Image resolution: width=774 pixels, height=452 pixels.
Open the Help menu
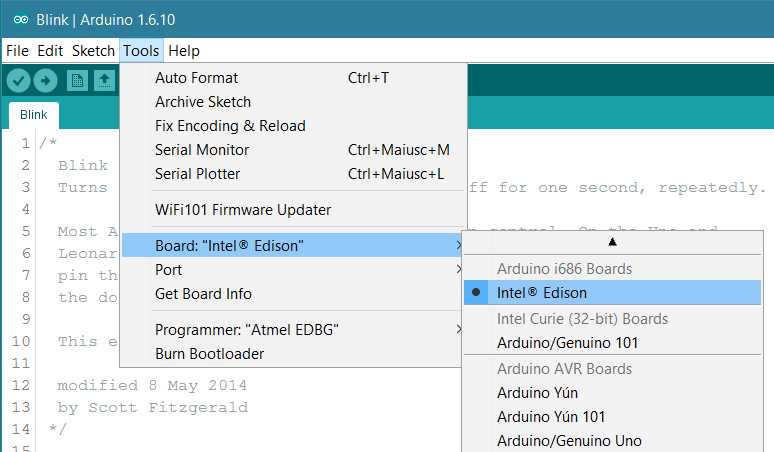point(184,51)
